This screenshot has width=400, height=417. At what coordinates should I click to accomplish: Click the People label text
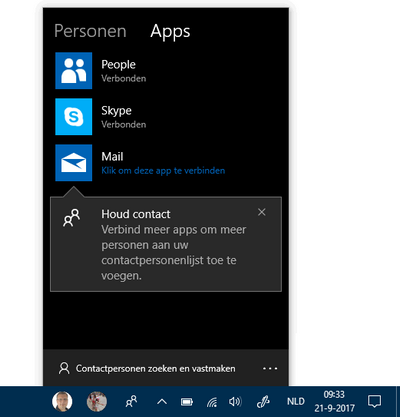(118, 65)
